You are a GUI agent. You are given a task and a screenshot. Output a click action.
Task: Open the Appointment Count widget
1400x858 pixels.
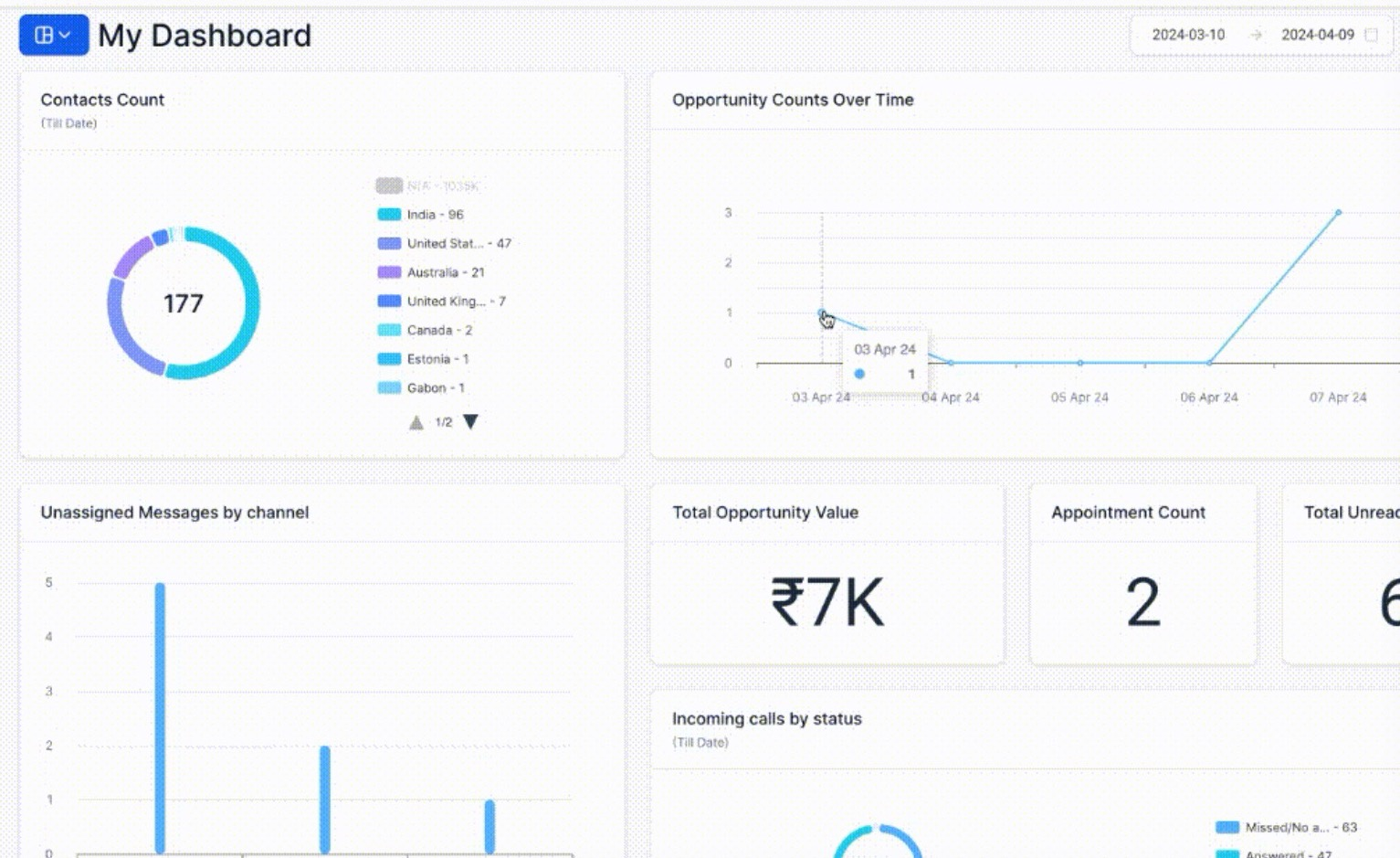coord(1143,574)
